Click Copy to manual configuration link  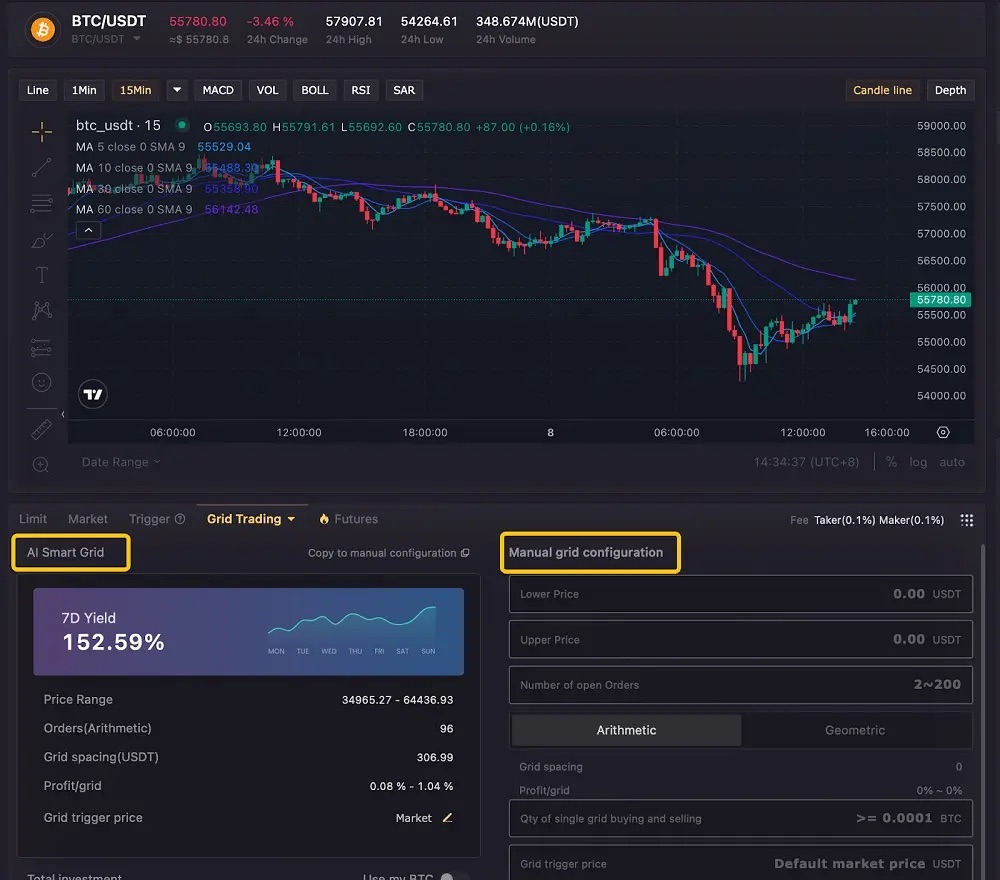point(382,553)
